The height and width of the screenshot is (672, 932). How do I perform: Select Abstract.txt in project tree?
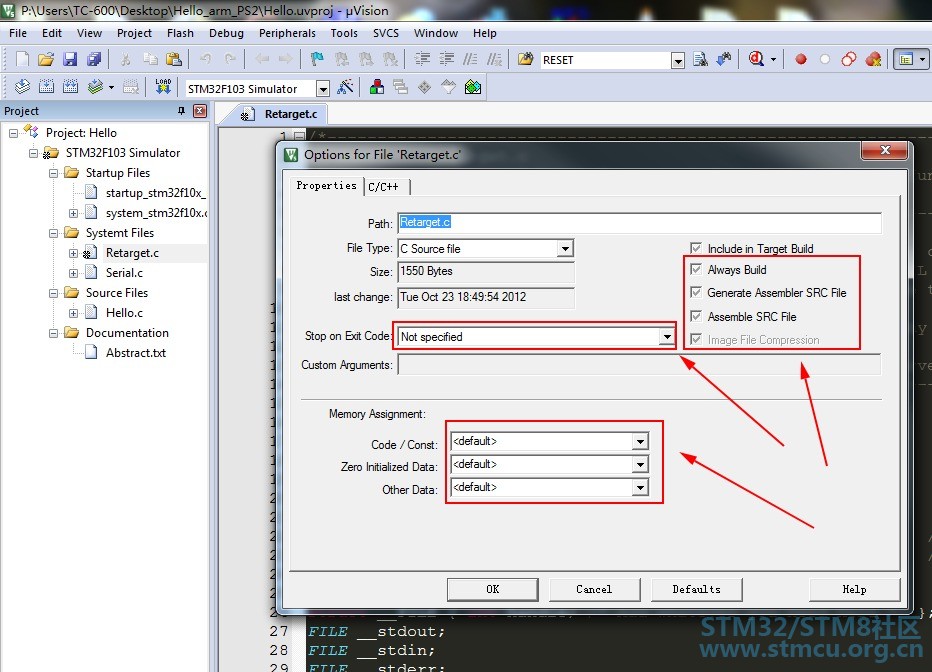[x=136, y=352]
